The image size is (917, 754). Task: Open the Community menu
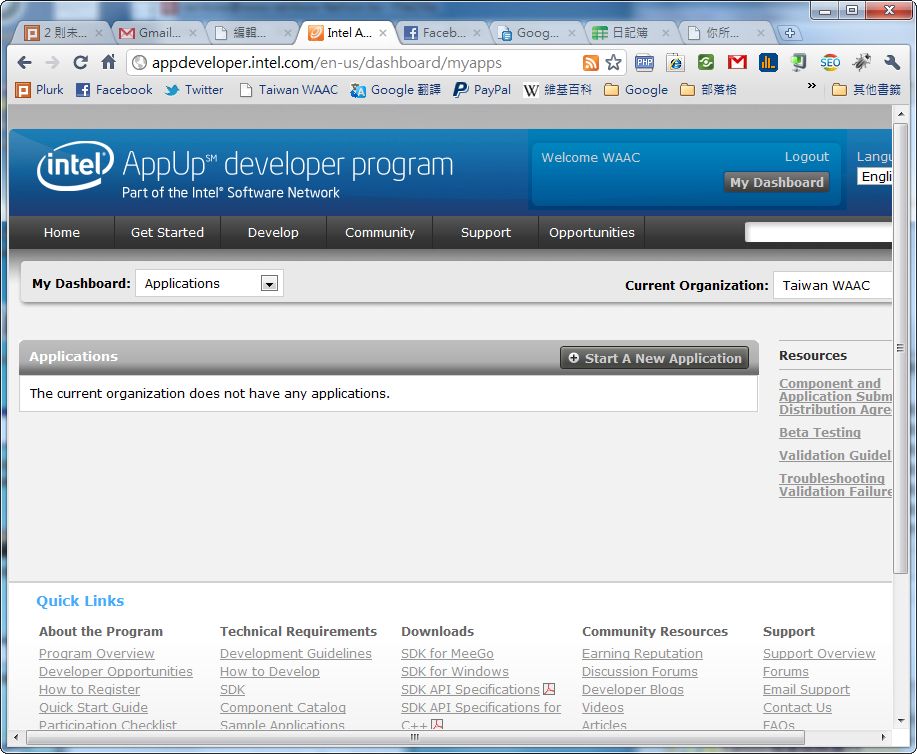[x=380, y=232]
